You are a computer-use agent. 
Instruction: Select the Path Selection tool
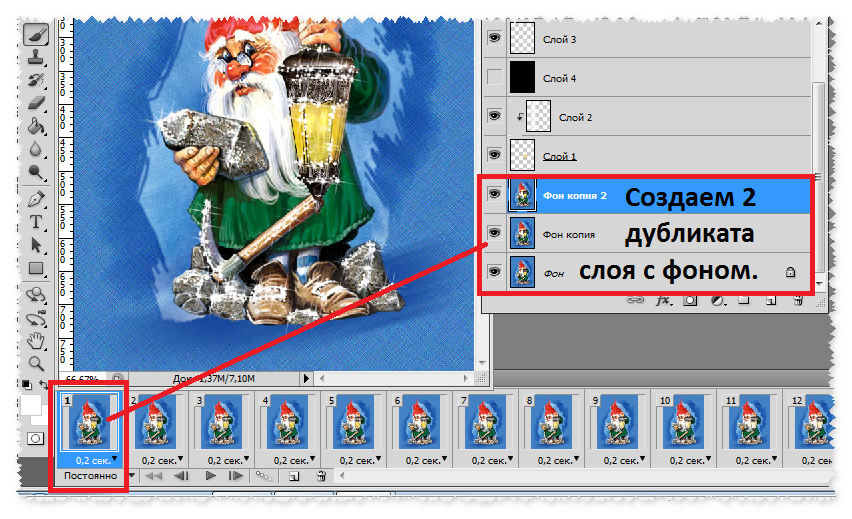tap(36, 245)
